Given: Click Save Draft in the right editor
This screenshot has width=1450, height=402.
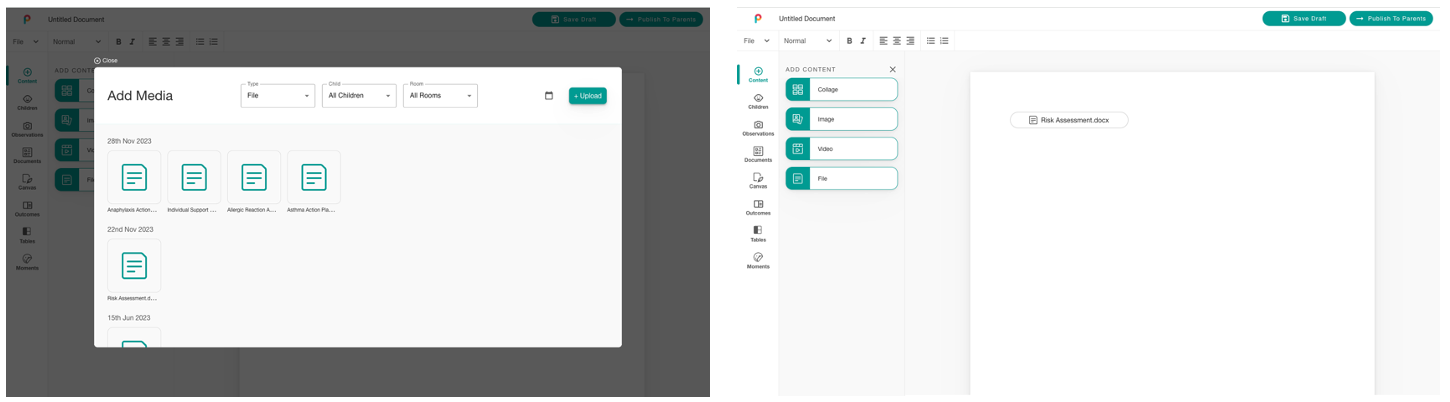Looking at the screenshot, I should click(x=1304, y=18).
